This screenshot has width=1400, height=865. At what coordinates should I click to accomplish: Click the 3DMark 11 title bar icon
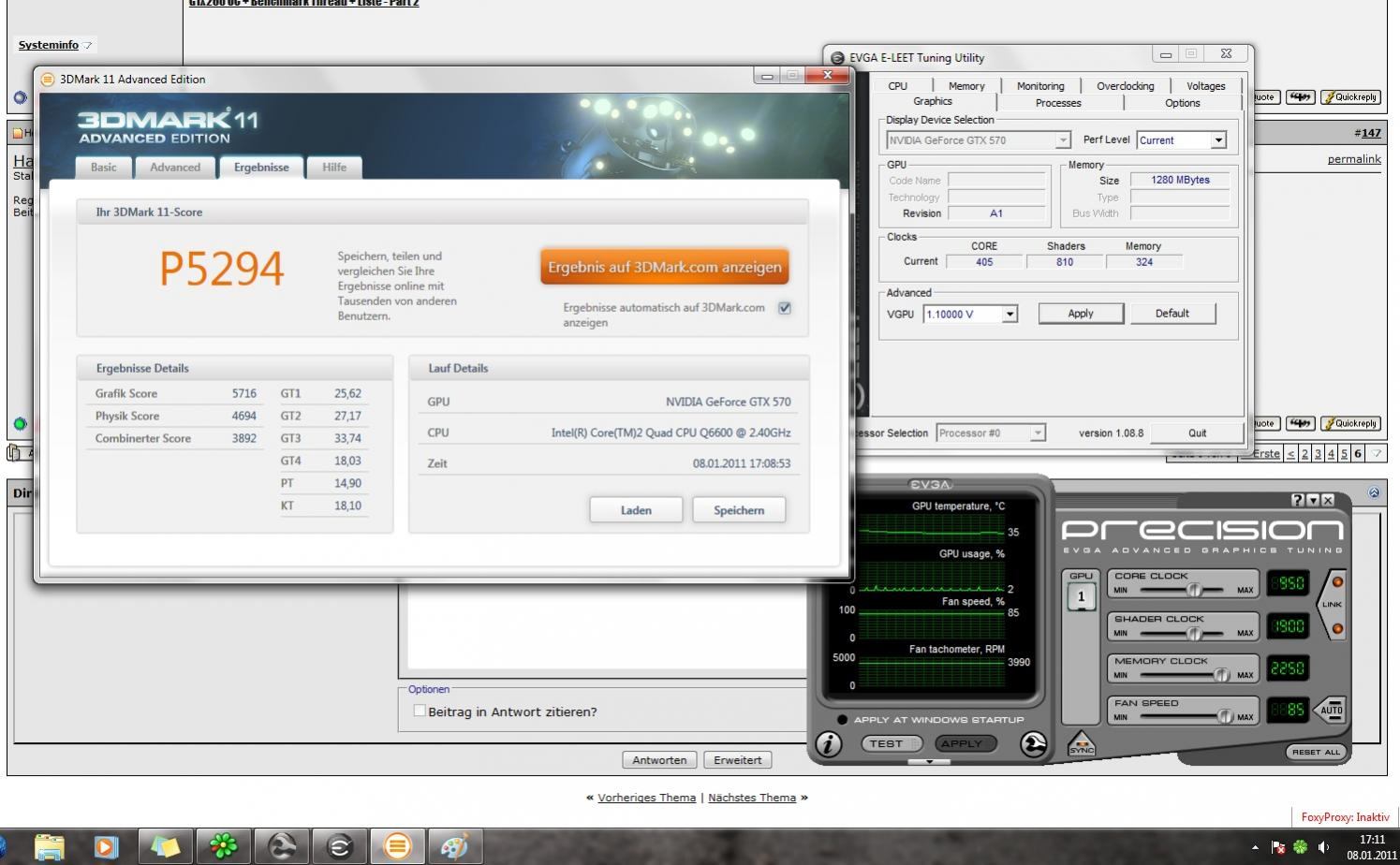click(x=48, y=79)
